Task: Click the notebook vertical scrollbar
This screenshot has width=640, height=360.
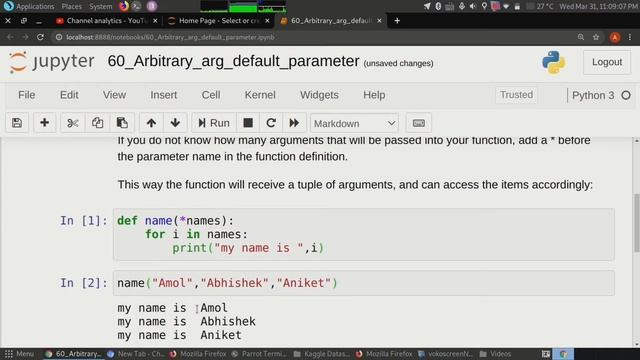Action: [x=636, y=222]
